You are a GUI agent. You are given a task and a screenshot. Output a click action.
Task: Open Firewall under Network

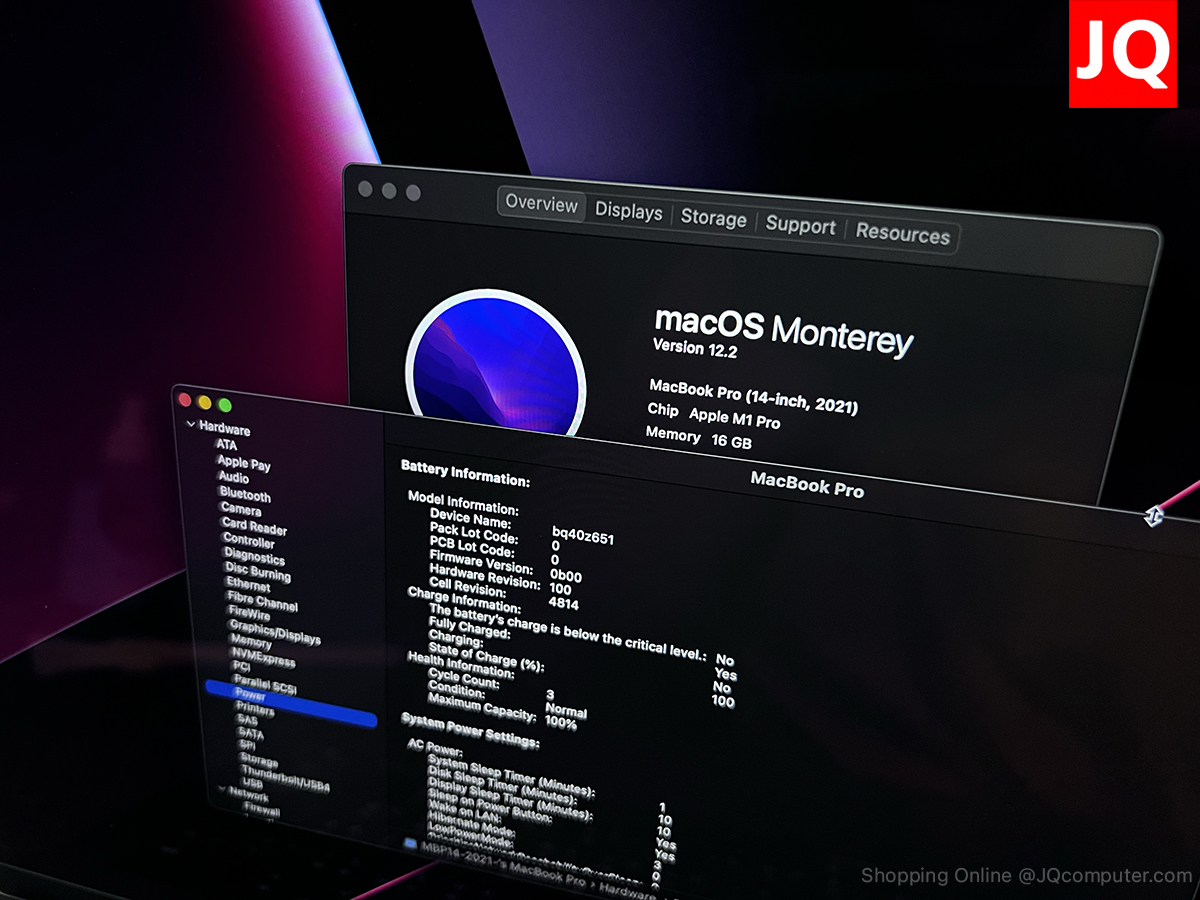263,811
